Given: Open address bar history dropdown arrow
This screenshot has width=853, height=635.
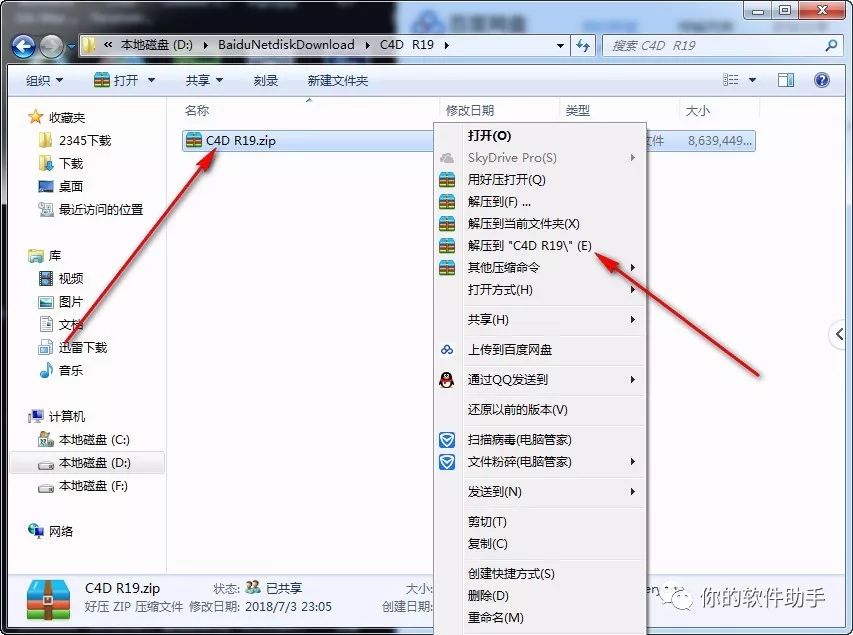Looking at the screenshot, I should (560, 46).
